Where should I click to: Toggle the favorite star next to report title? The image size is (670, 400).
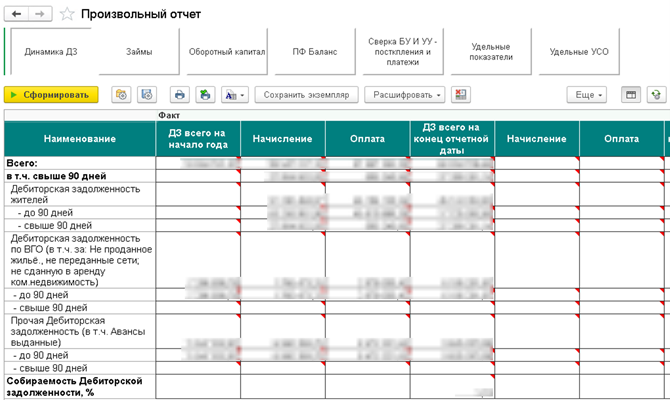67,14
